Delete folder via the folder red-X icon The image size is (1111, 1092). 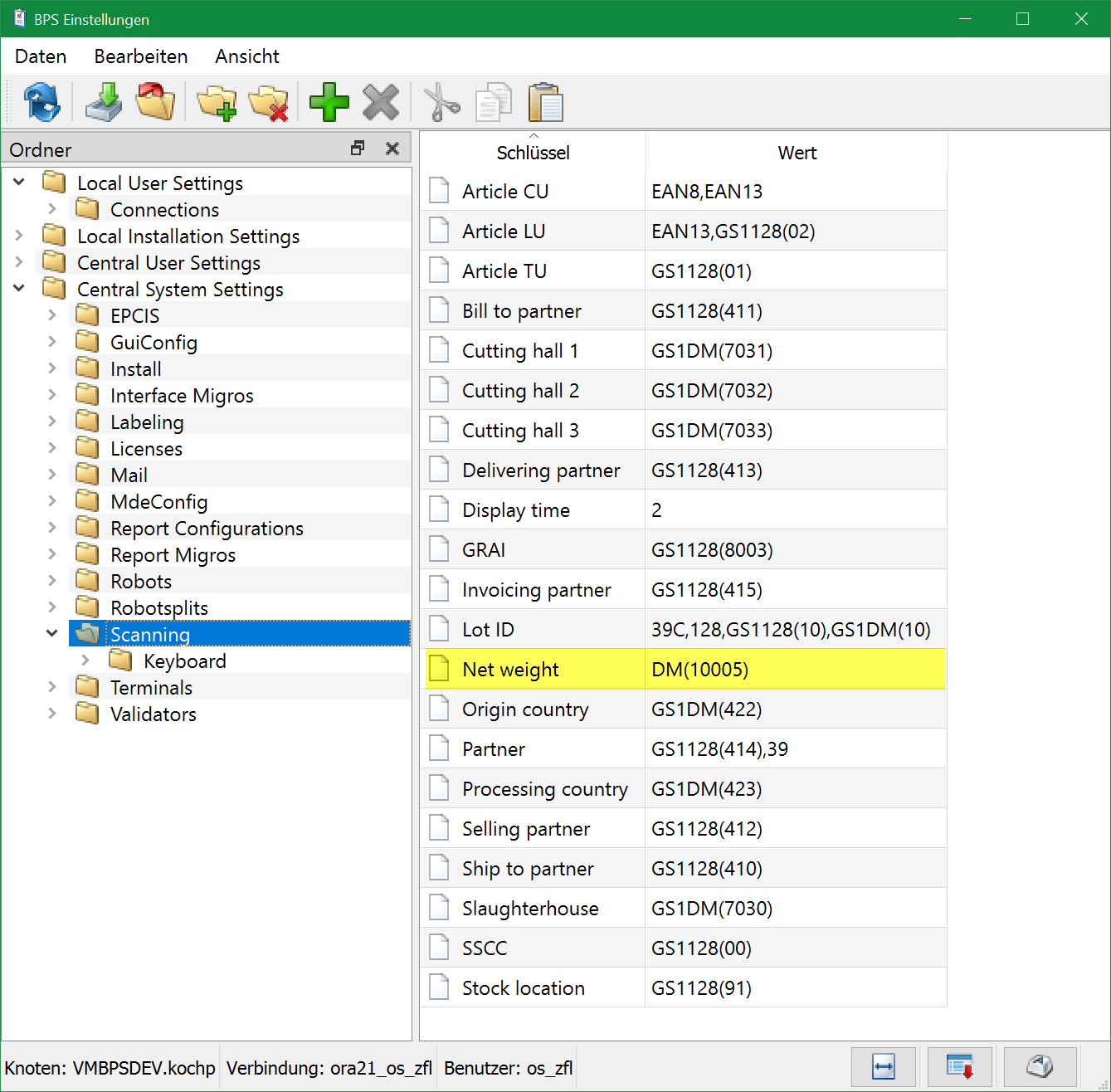(268, 103)
